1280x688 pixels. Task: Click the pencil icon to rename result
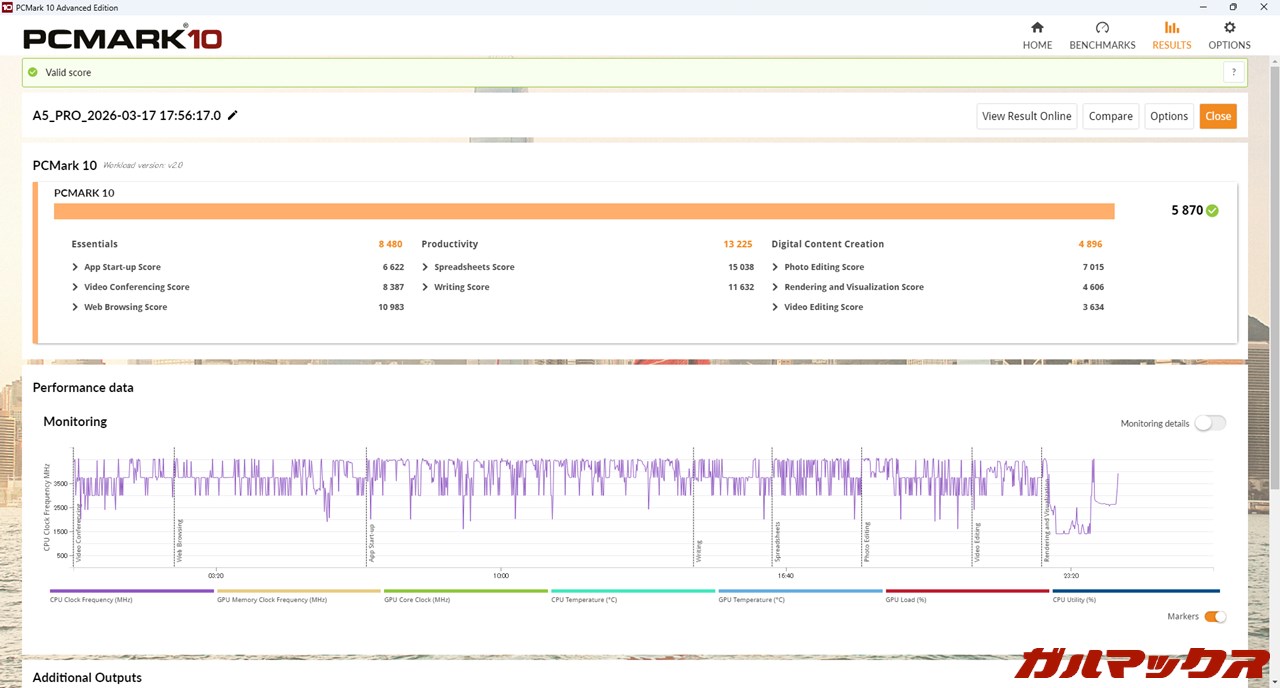point(233,115)
